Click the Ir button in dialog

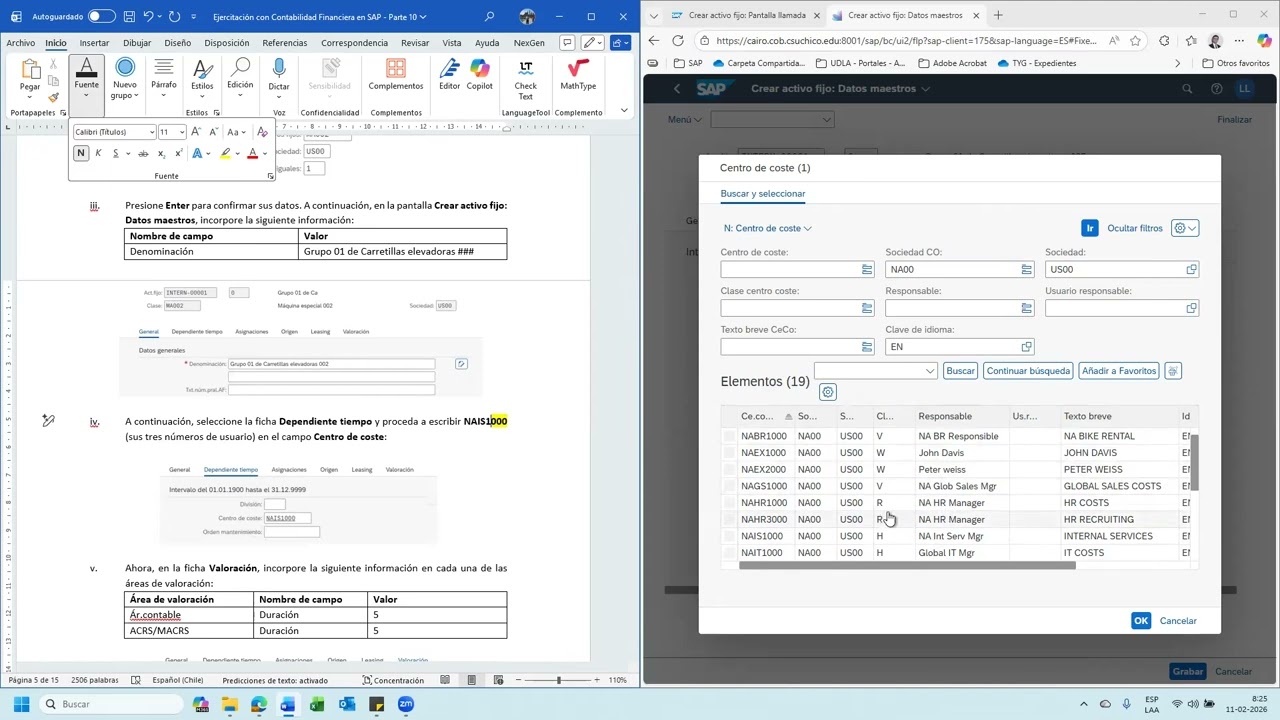pos(1090,228)
